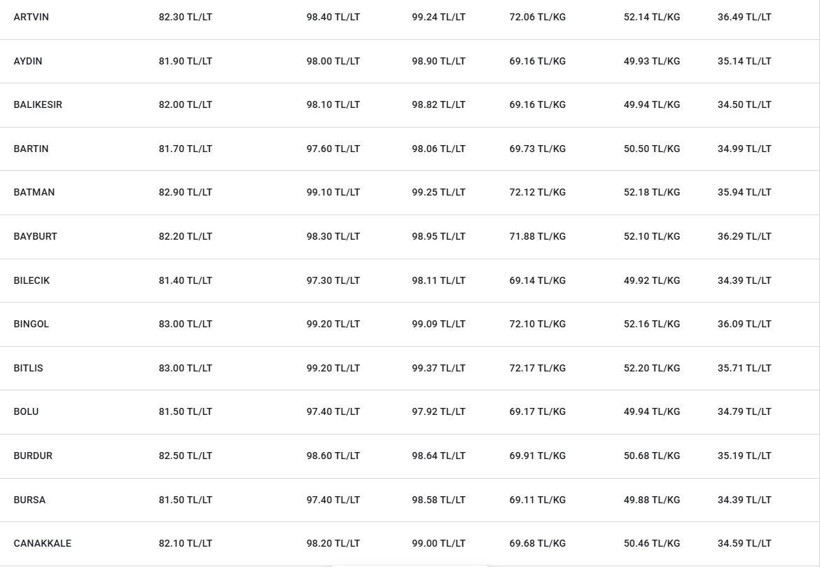Select the BURDUR row label
This screenshot has width=820, height=567.
pyautogui.click(x=33, y=456)
